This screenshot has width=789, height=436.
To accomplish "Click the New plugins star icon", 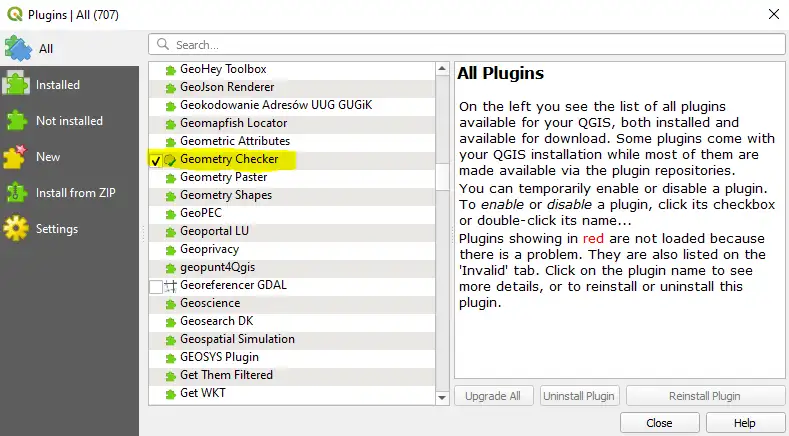I will tap(17, 157).
